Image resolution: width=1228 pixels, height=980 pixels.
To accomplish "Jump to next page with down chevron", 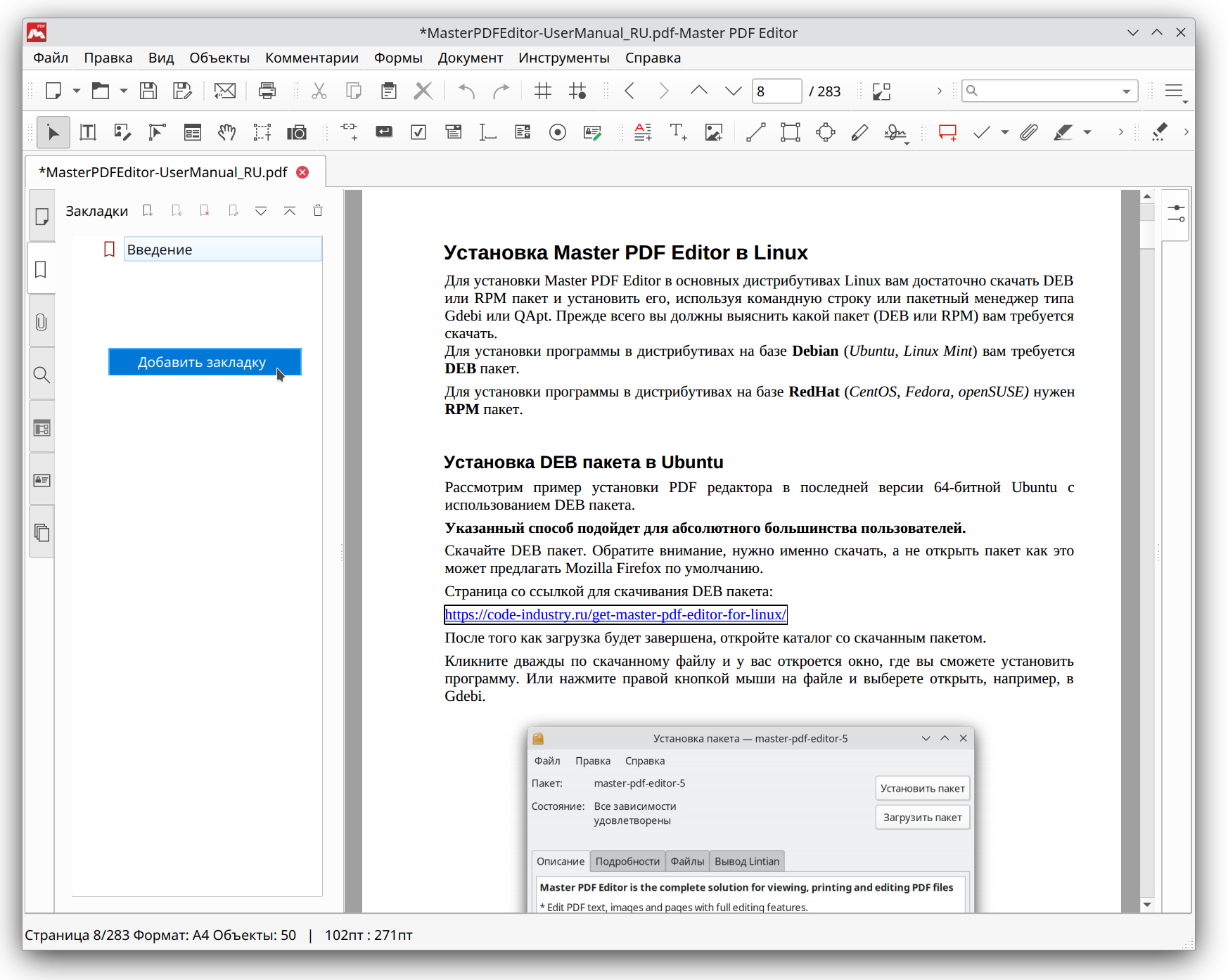I will pos(733,91).
